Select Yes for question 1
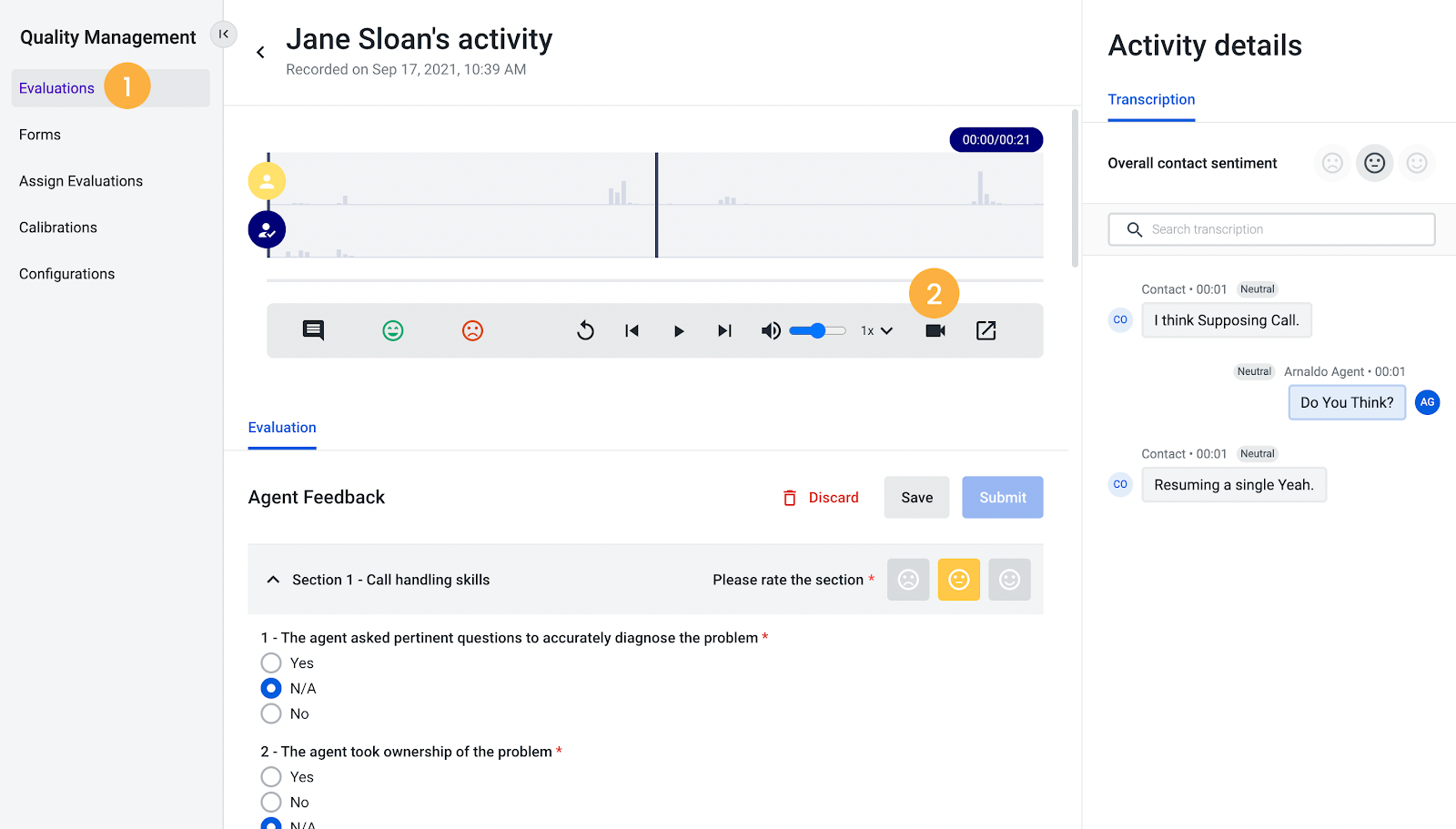This screenshot has height=829, width=1456. click(271, 662)
